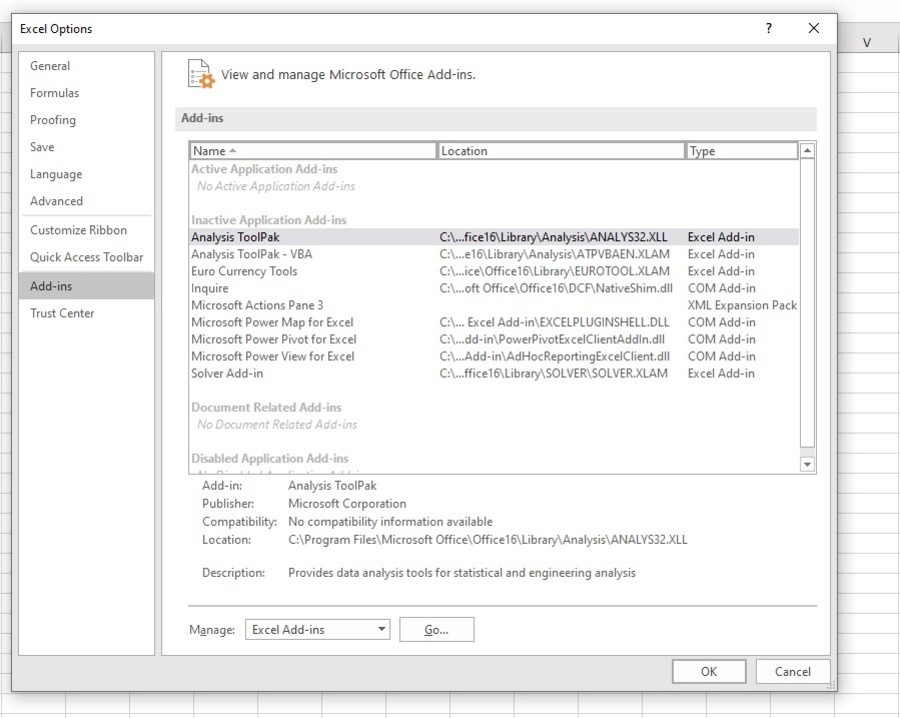The height and width of the screenshot is (718, 900).
Task: Click the Go... button
Action: point(436,630)
